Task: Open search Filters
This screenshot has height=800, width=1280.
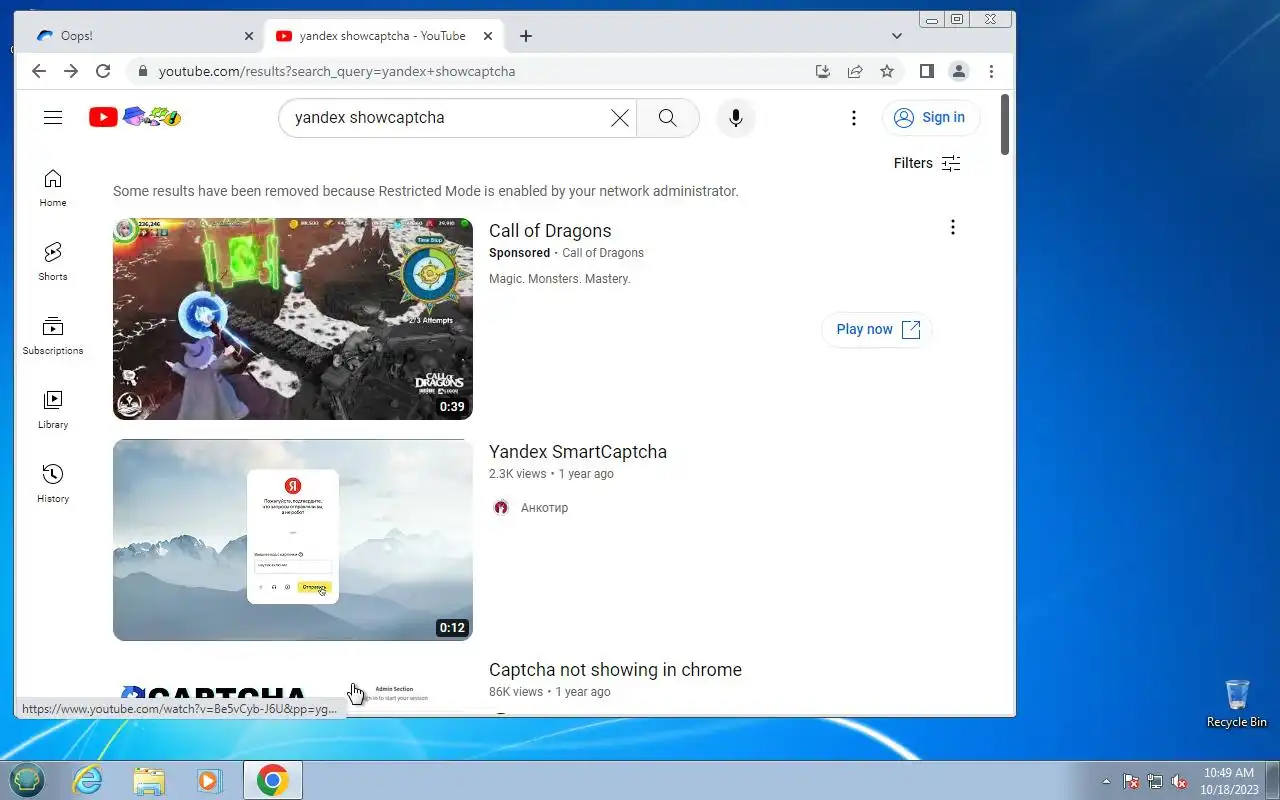Action: [x=927, y=163]
